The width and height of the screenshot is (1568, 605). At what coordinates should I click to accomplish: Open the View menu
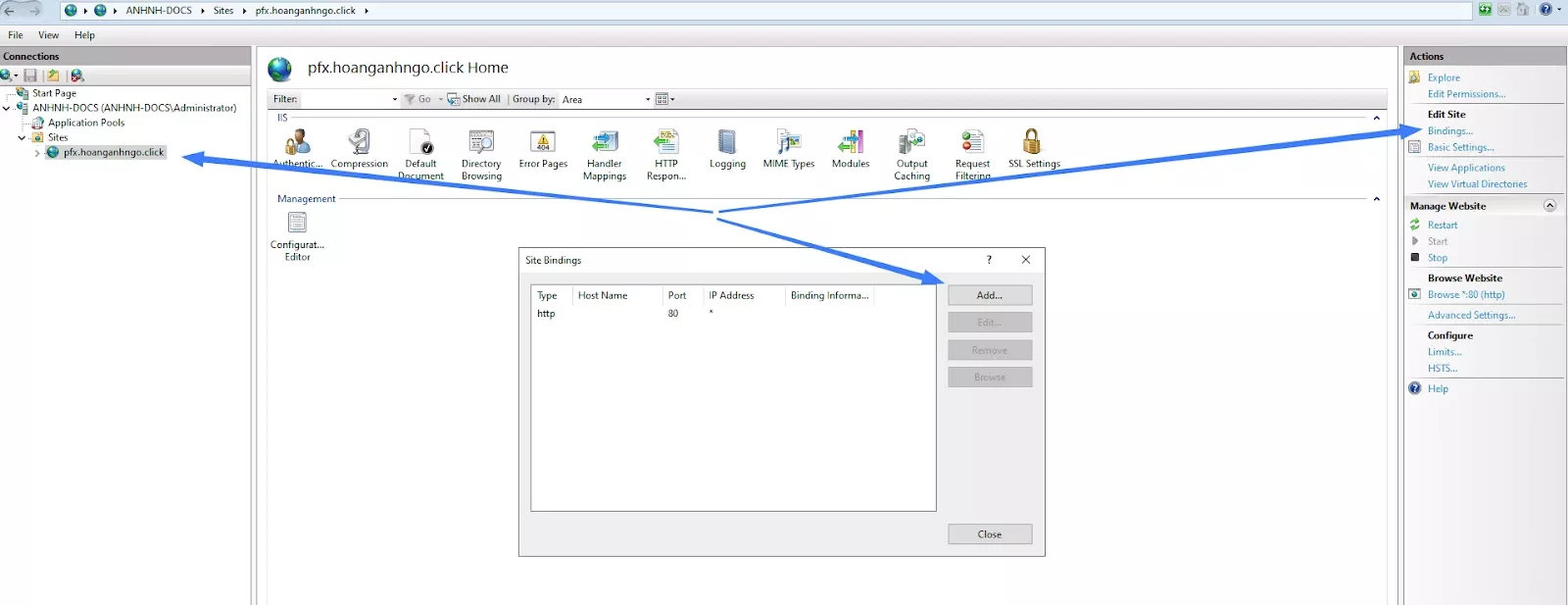(x=48, y=35)
